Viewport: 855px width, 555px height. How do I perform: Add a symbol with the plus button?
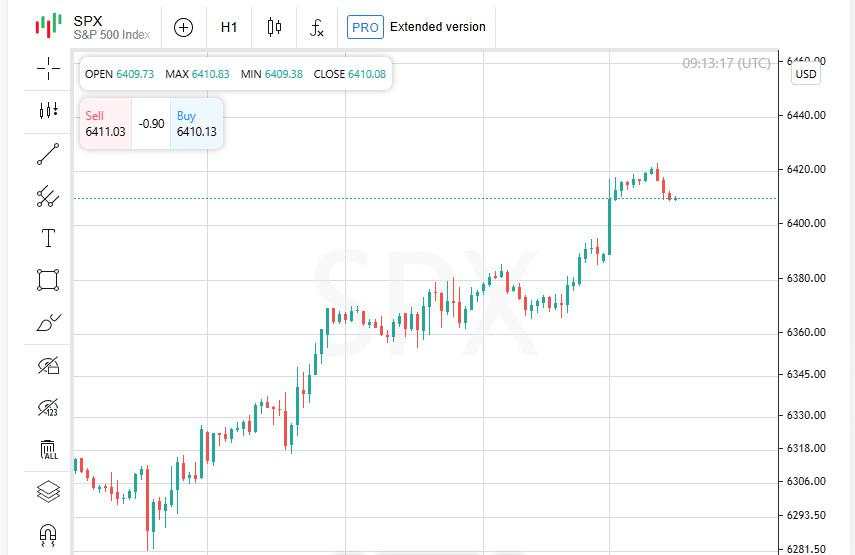point(183,27)
